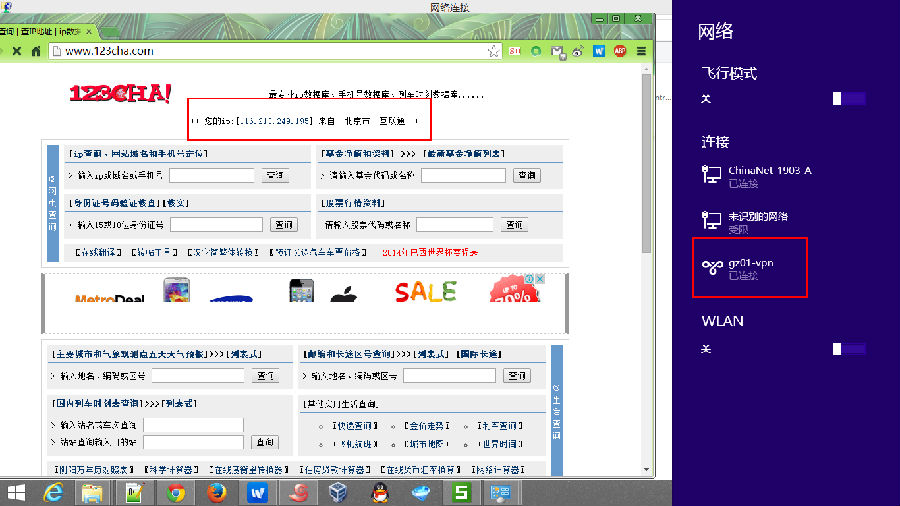The image size is (900, 506).
Task: Open VirtualBox cube icon in taskbar
Action: 339,493
